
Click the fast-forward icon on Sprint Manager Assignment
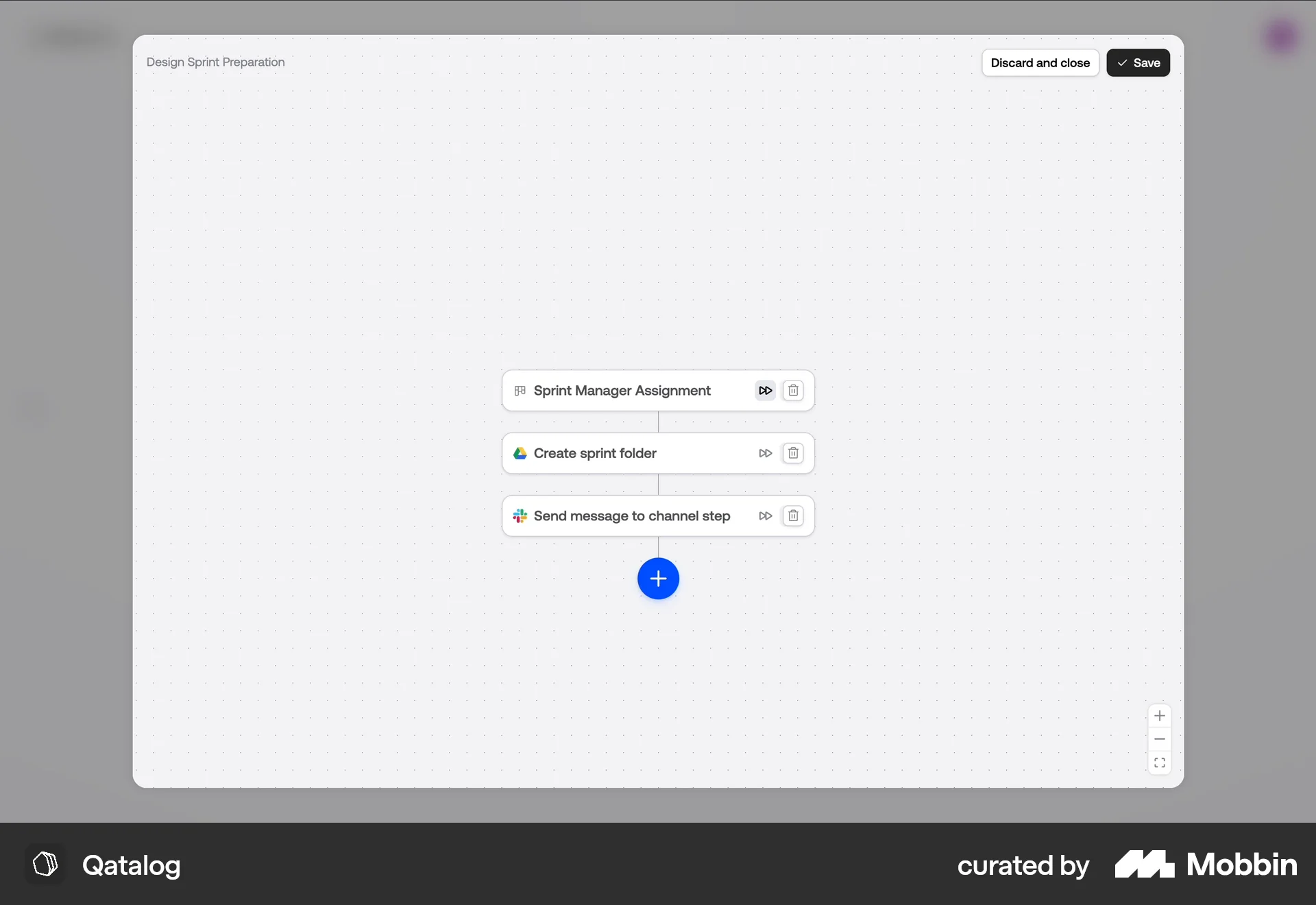(765, 390)
